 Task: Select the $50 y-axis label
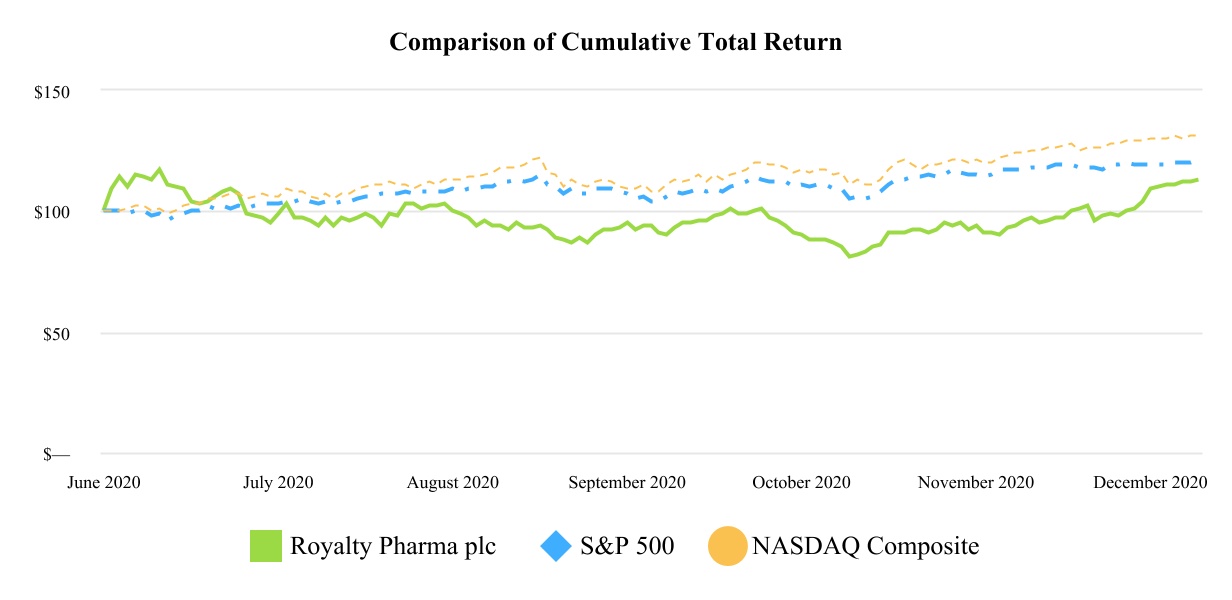(53, 334)
